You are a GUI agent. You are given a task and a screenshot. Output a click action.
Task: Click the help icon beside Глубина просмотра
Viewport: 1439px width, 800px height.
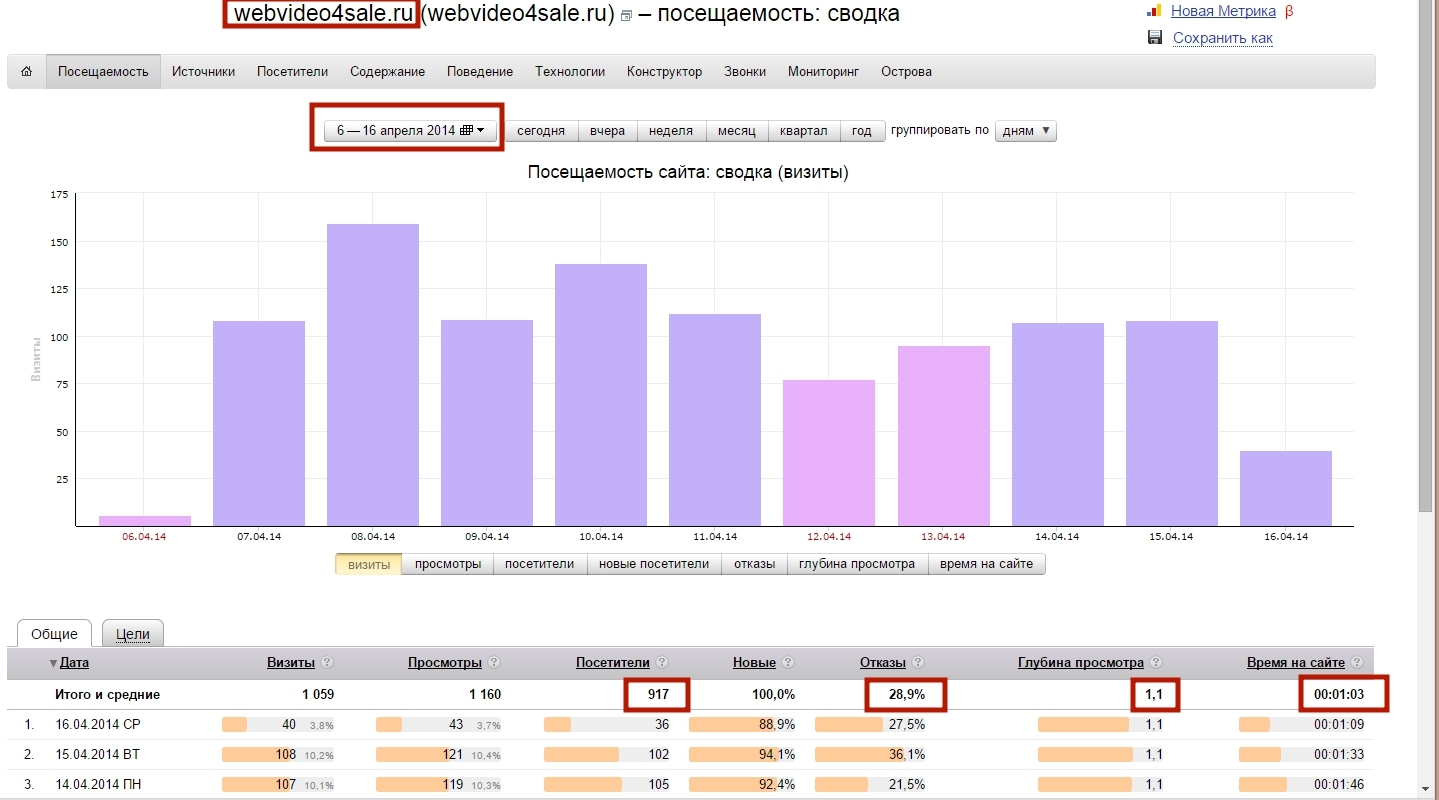[x=1156, y=663]
